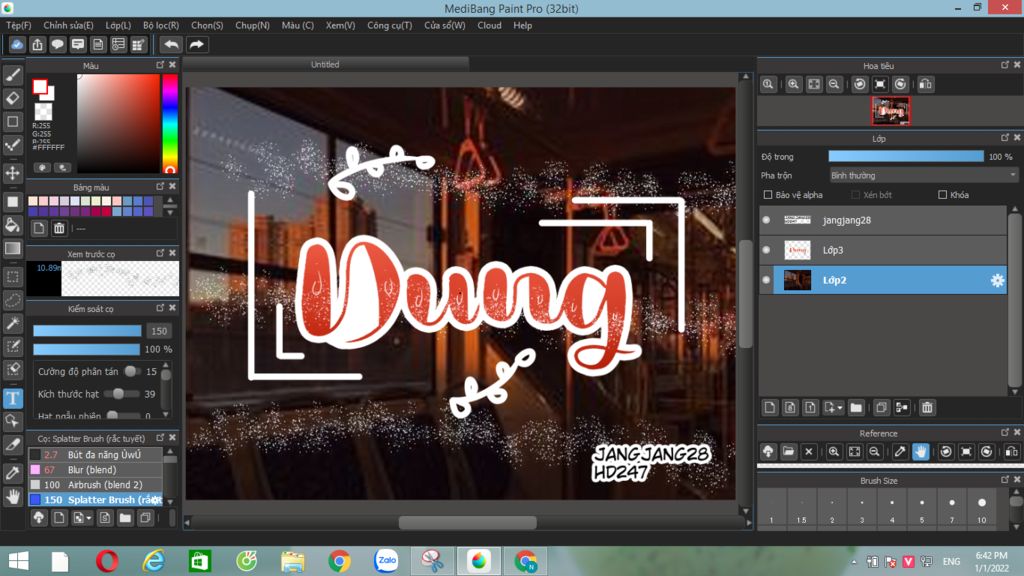Open the brush folder icon
Screen dimensions: 1024x576
point(125,518)
